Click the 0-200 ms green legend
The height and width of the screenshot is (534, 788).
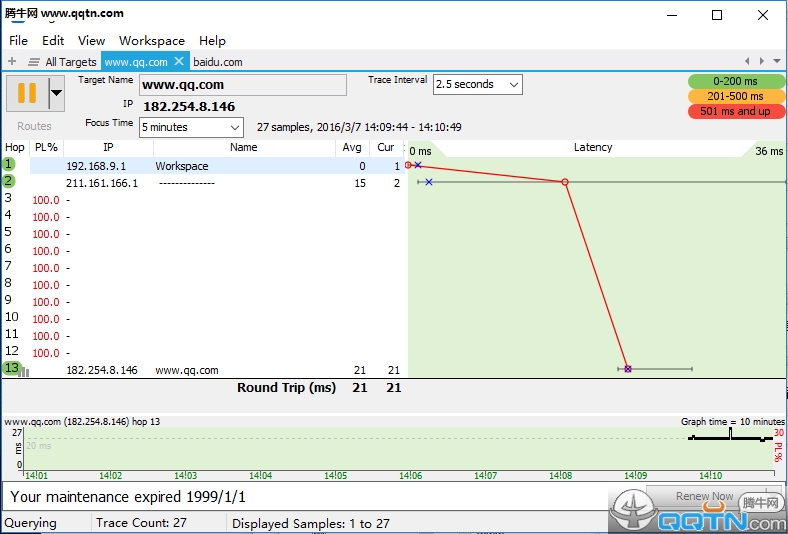[x=736, y=81]
